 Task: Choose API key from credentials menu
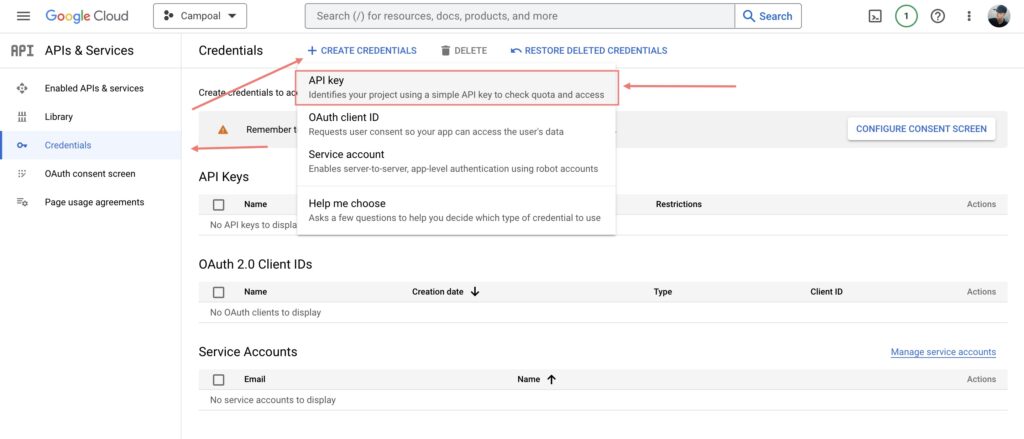point(457,87)
